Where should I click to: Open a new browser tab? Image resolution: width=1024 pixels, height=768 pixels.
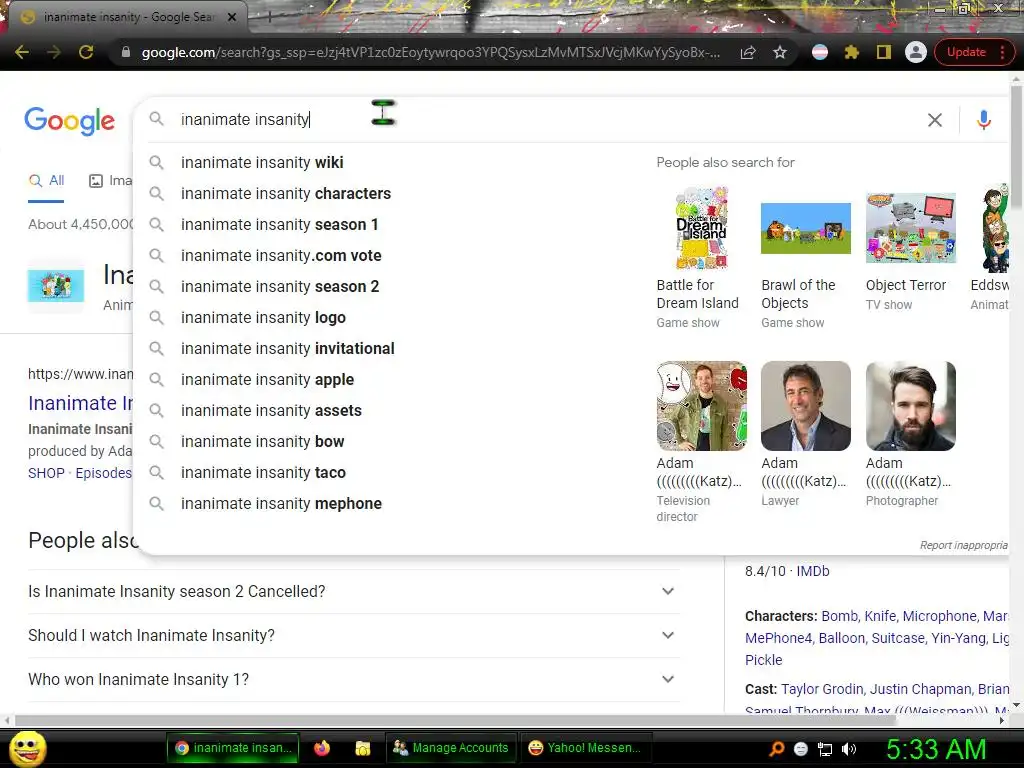click(268, 18)
